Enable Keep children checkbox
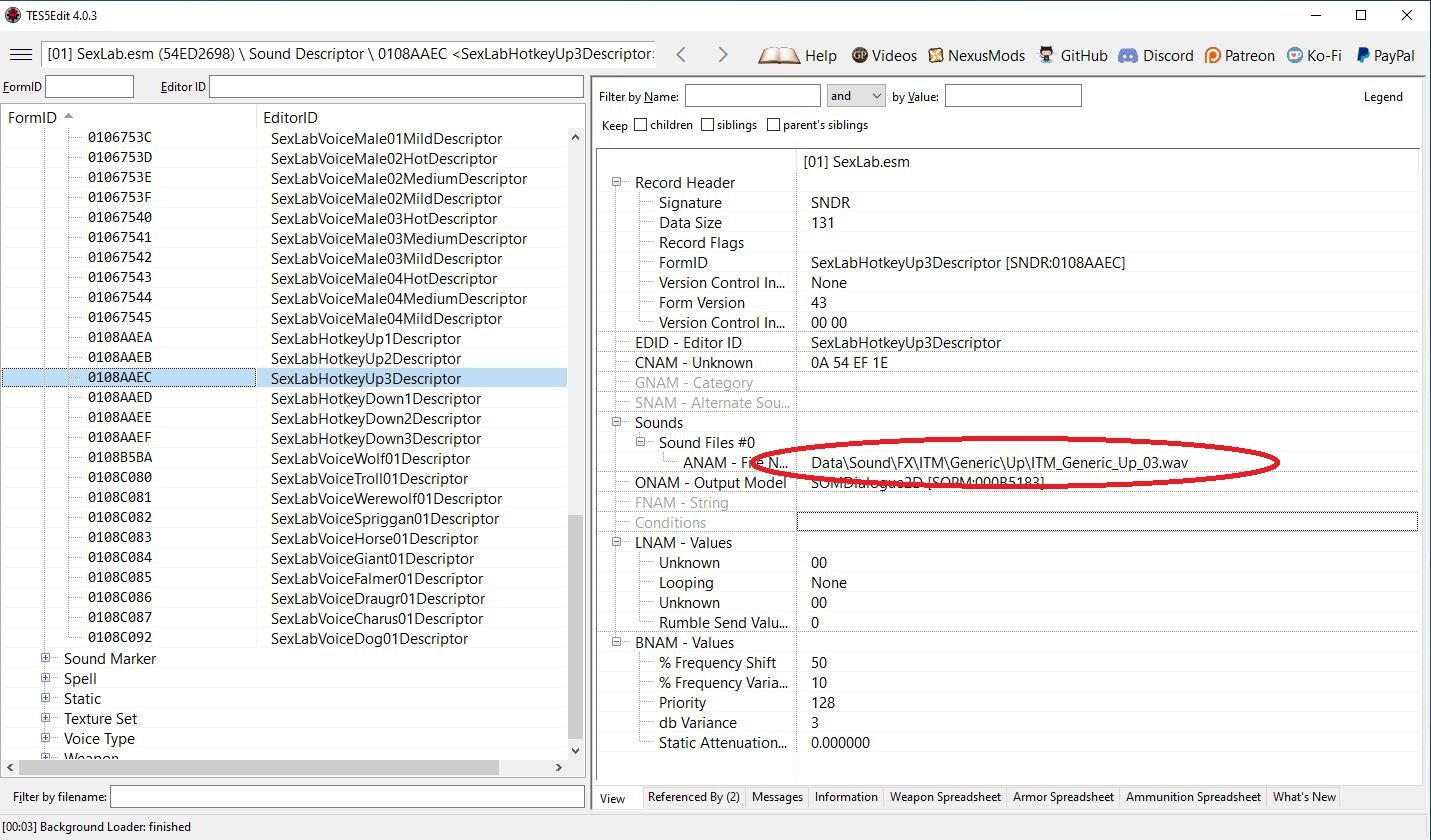The height and width of the screenshot is (840, 1431). coord(640,125)
